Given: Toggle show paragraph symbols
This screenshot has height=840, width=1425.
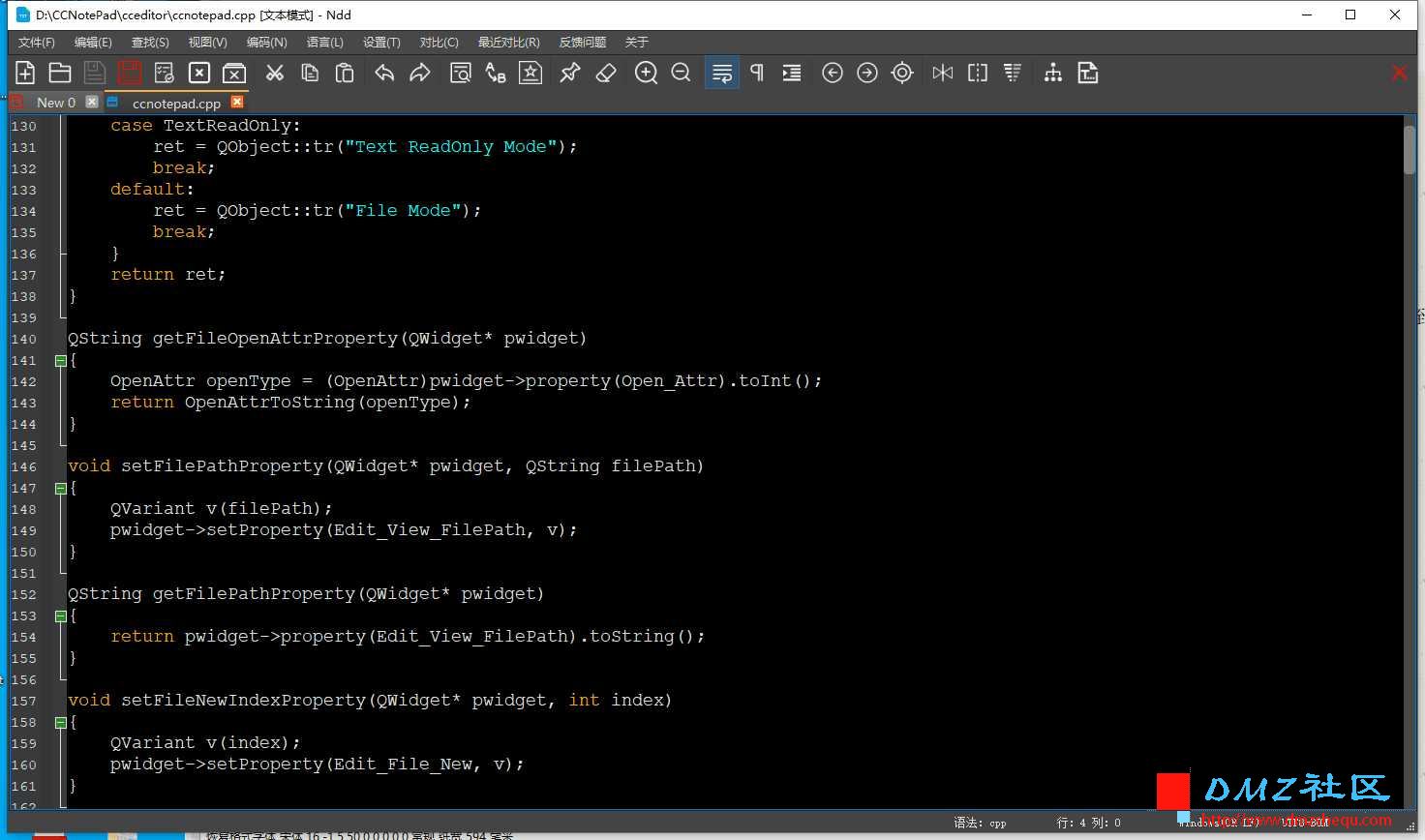Looking at the screenshot, I should [x=757, y=73].
